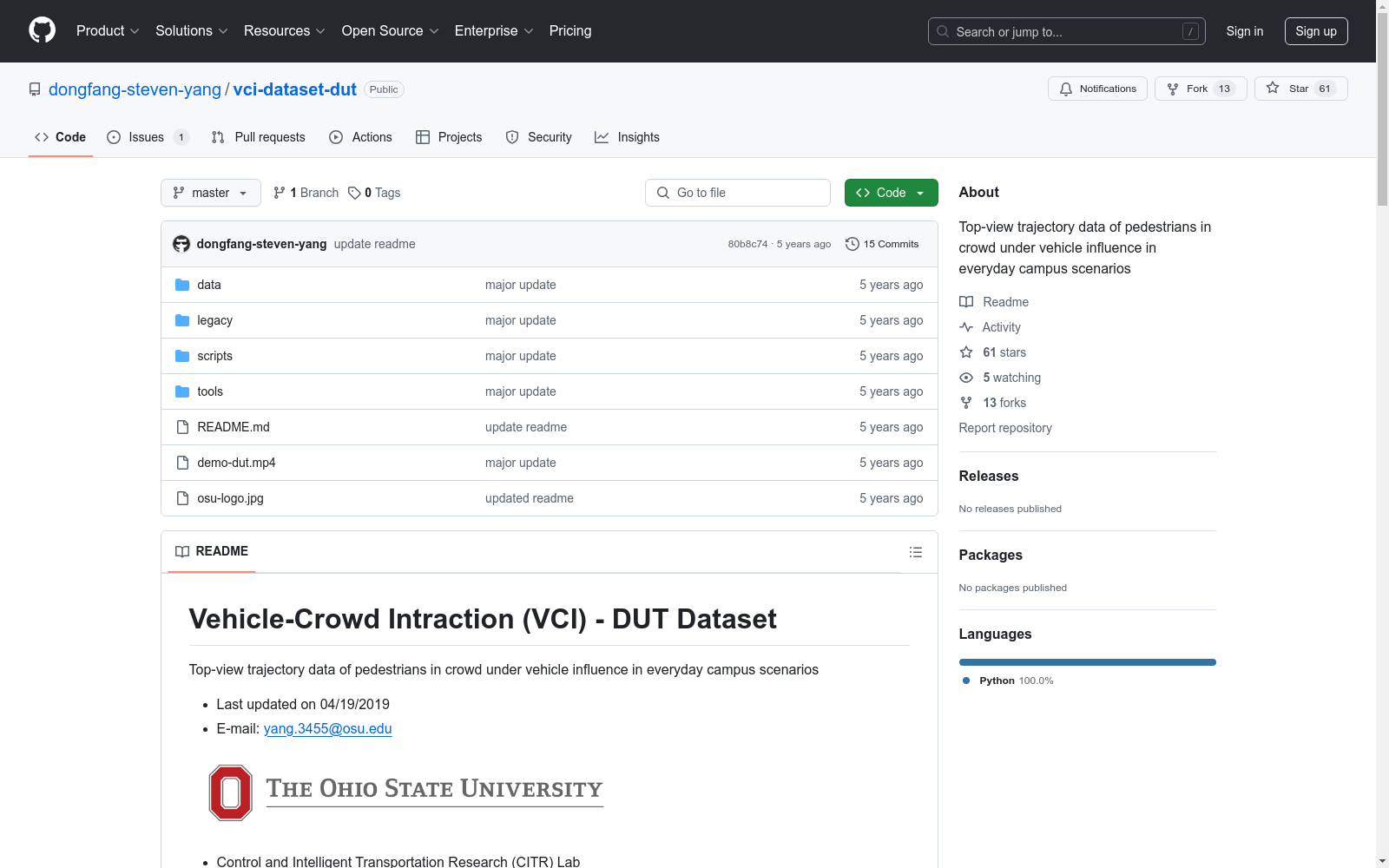Expand the Solutions menu
The image size is (1389, 868).
point(191,30)
